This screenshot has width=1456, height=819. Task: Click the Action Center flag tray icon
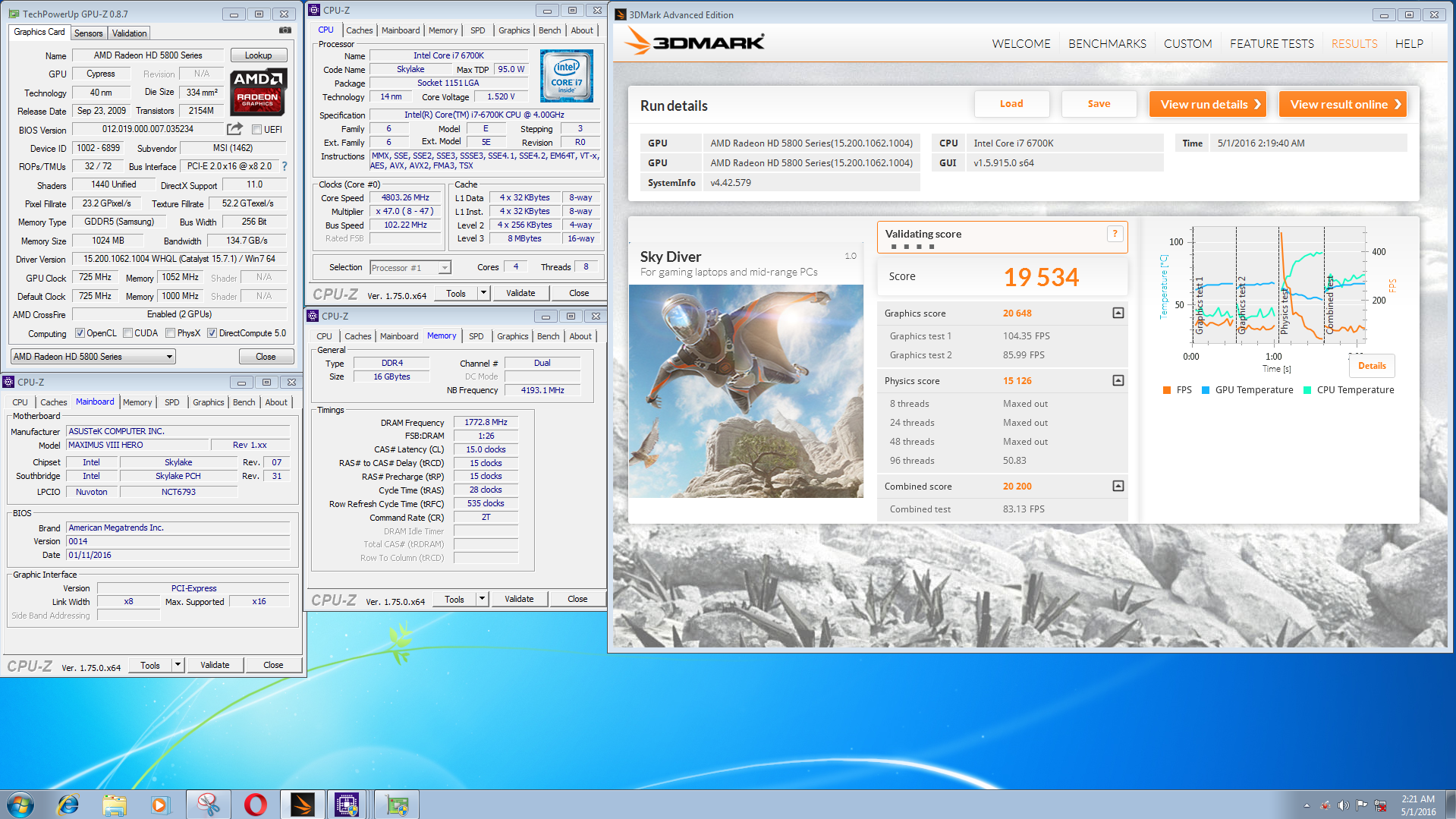tap(1362, 805)
